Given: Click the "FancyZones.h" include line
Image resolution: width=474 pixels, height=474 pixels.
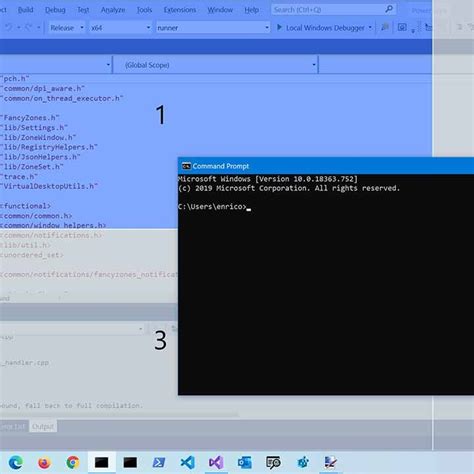Looking at the screenshot, I should pyautogui.click(x=30, y=118).
